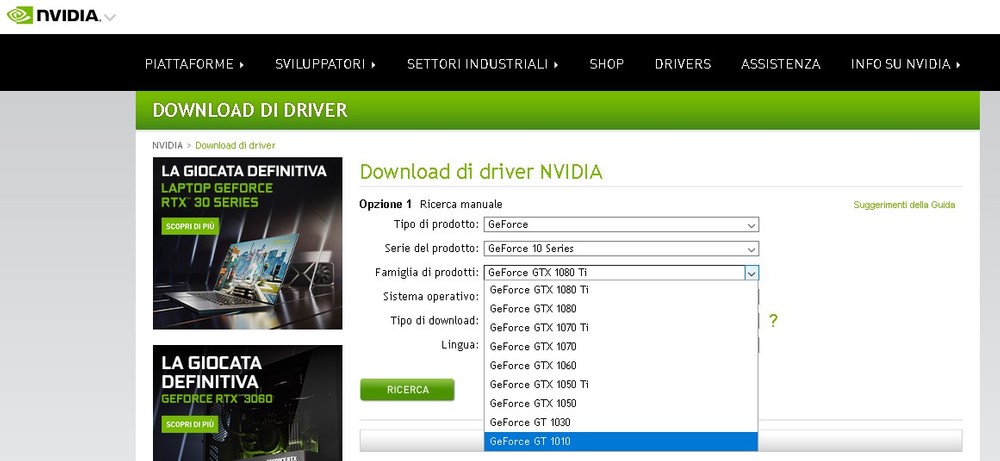Expand the Info su NVIDIA menu
Viewport: 1000px width, 461px height.
905,64
